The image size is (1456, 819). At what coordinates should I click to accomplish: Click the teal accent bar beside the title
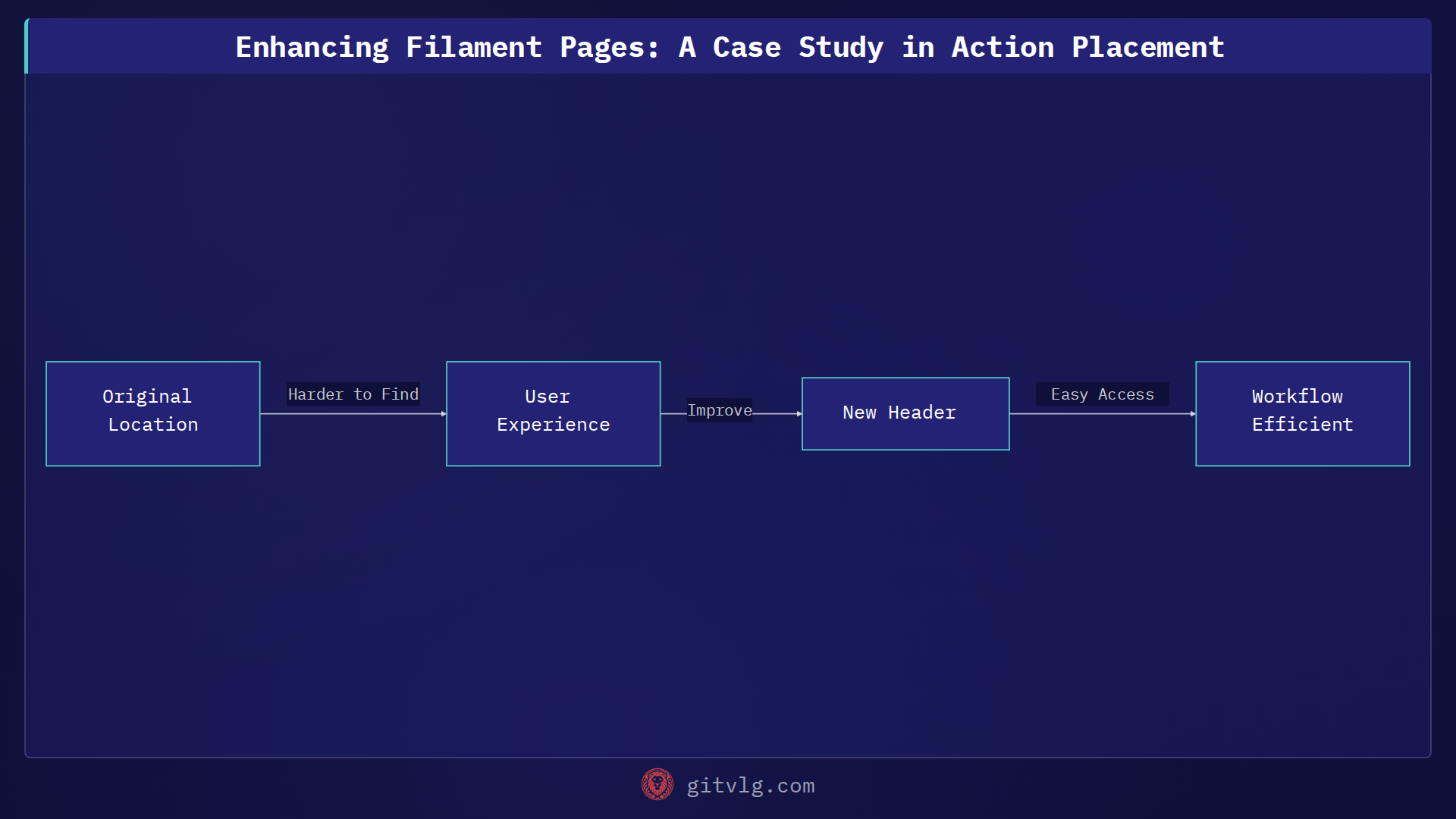tap(27, 45)
